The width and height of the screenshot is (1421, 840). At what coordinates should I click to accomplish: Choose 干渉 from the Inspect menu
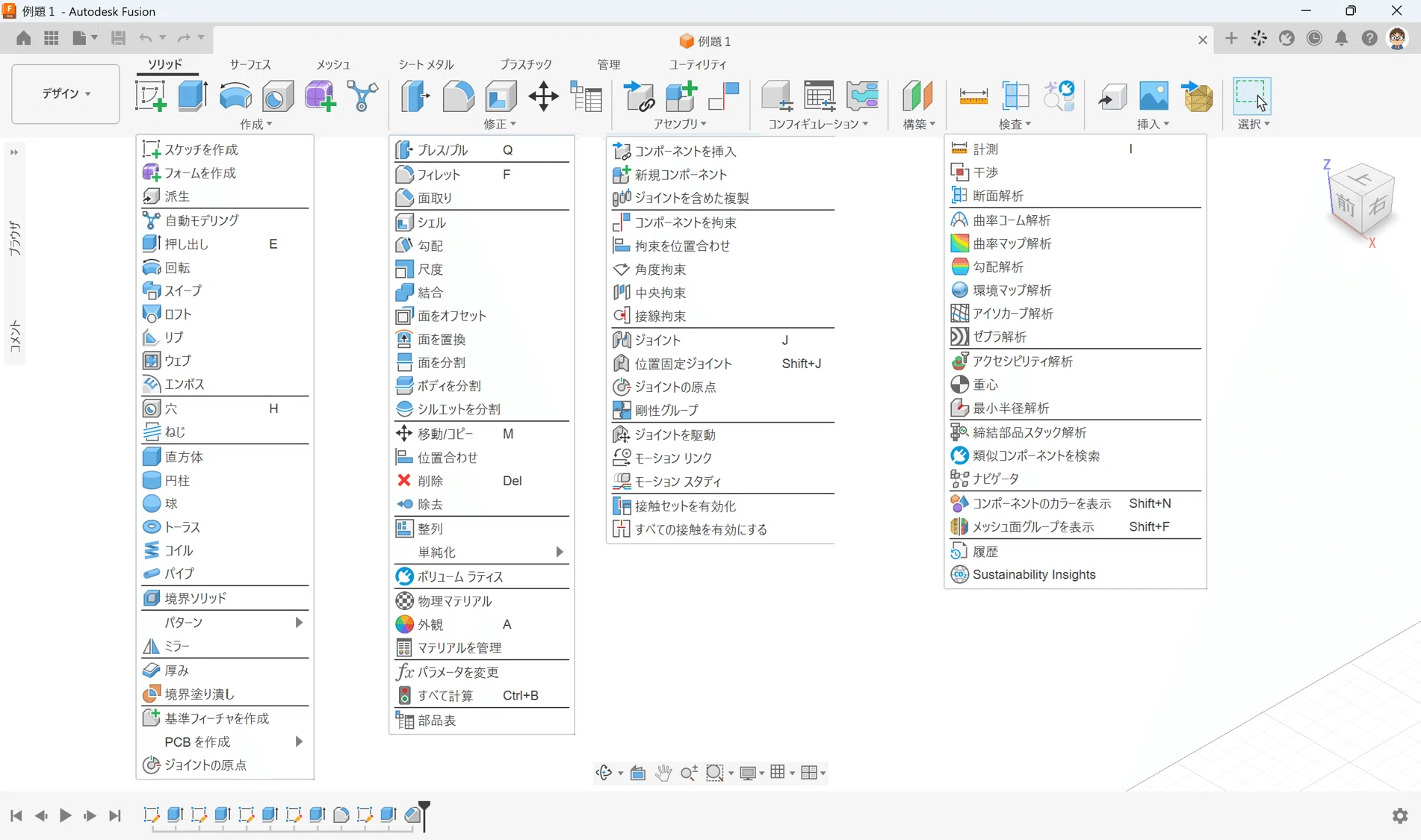[x=1075, y=172]
